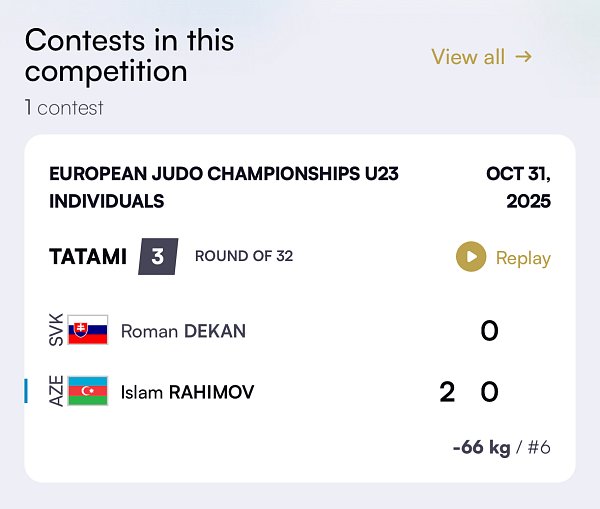Open Islam RAHIMOV's profile
The height and width of the screenshot is (509, 600).
pos(187,392)
